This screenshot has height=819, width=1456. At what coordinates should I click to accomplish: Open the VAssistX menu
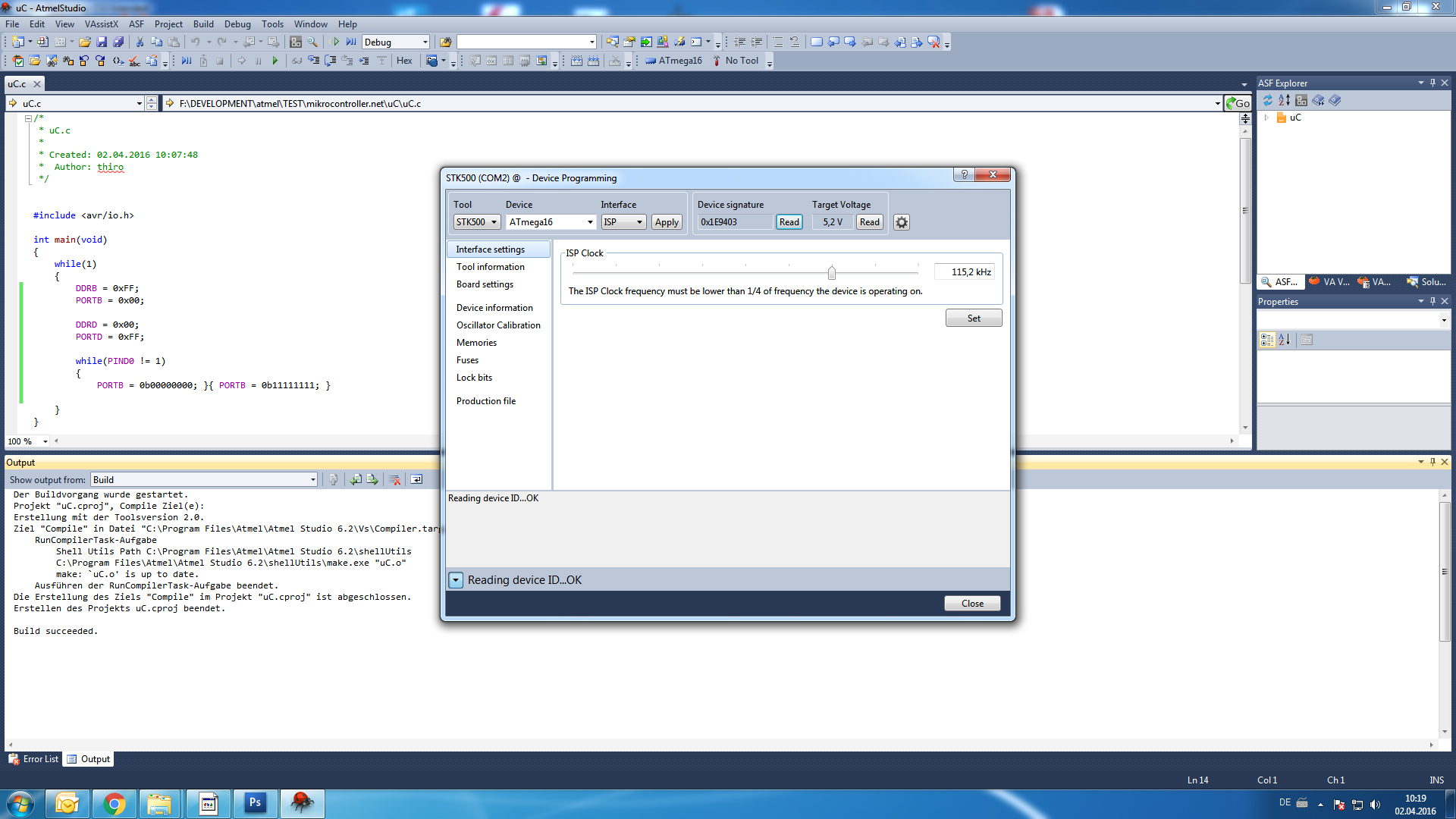101,24
